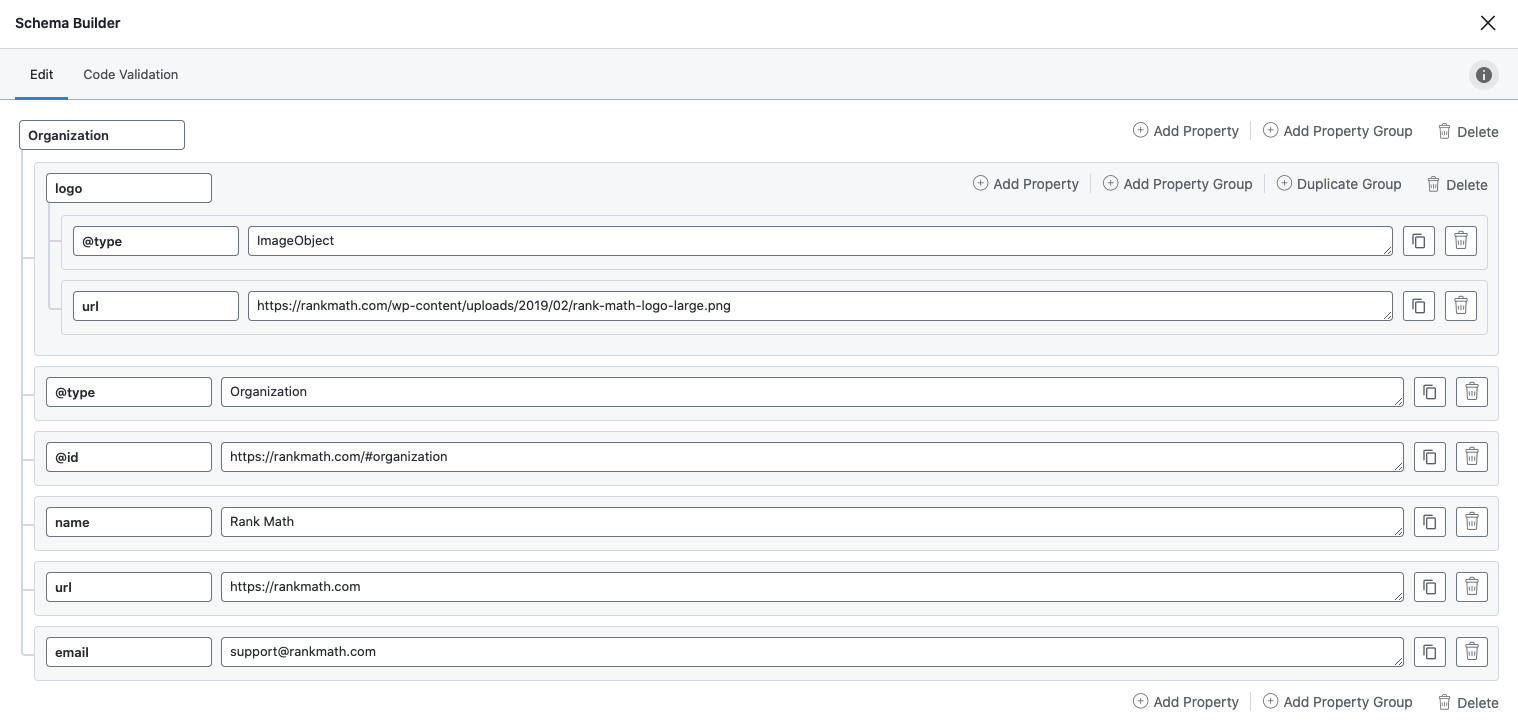1518x725 pixels.
Task: Delete the Organization schema from top
Action: [1468, 131]
